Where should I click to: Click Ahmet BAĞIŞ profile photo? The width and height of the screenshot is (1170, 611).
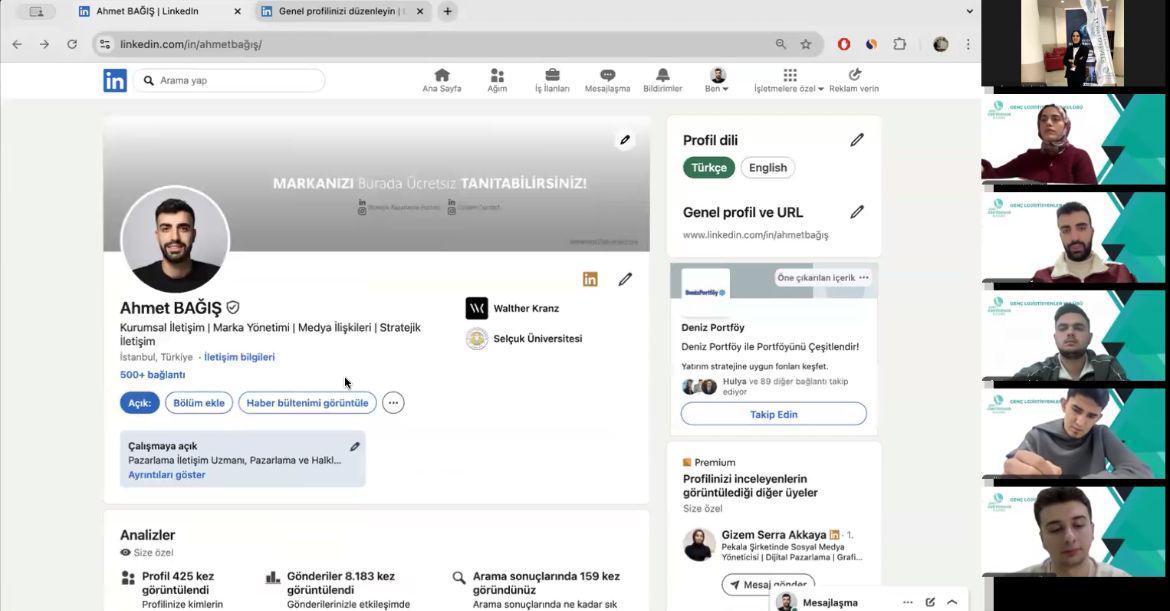pos(175,240)
